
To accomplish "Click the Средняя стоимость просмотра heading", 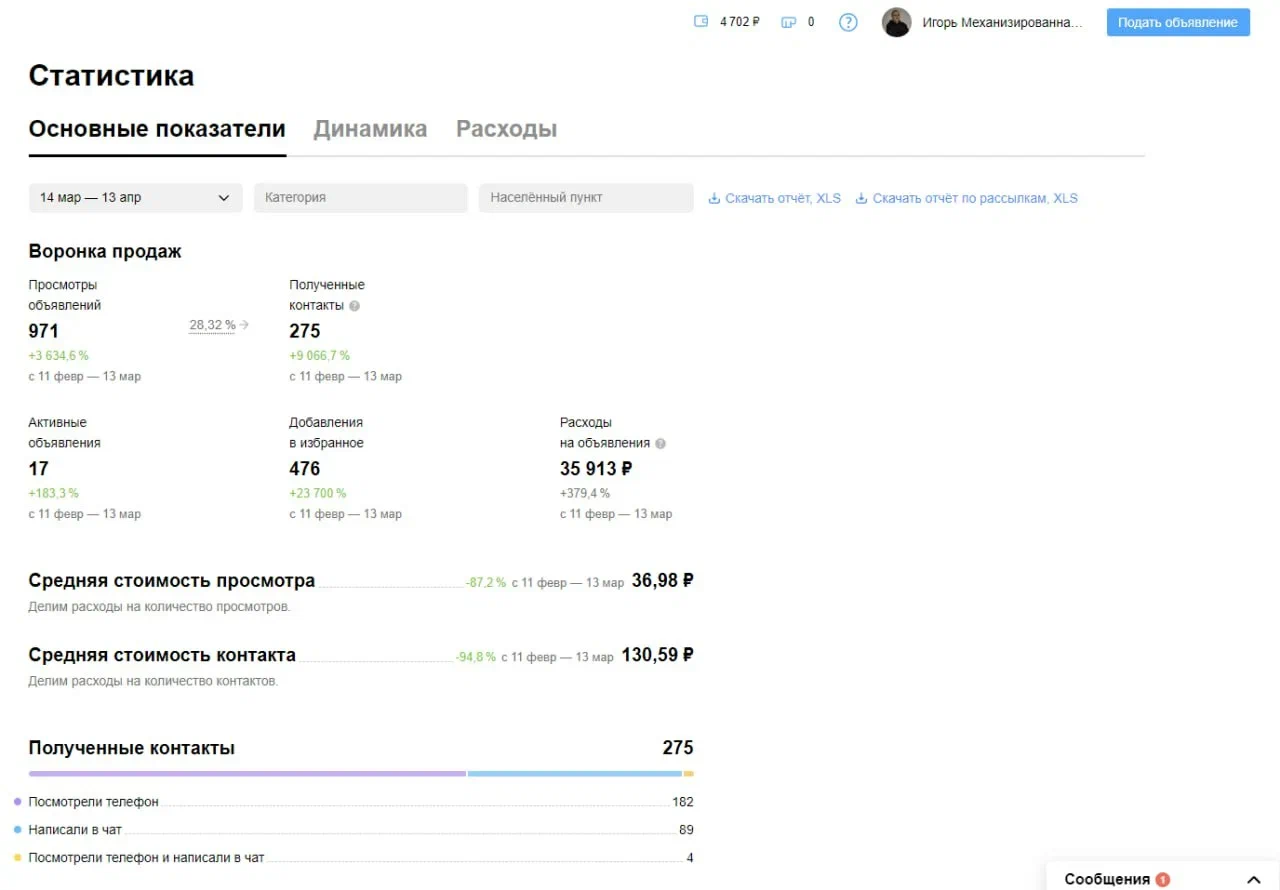I will [x=172, y=580].
